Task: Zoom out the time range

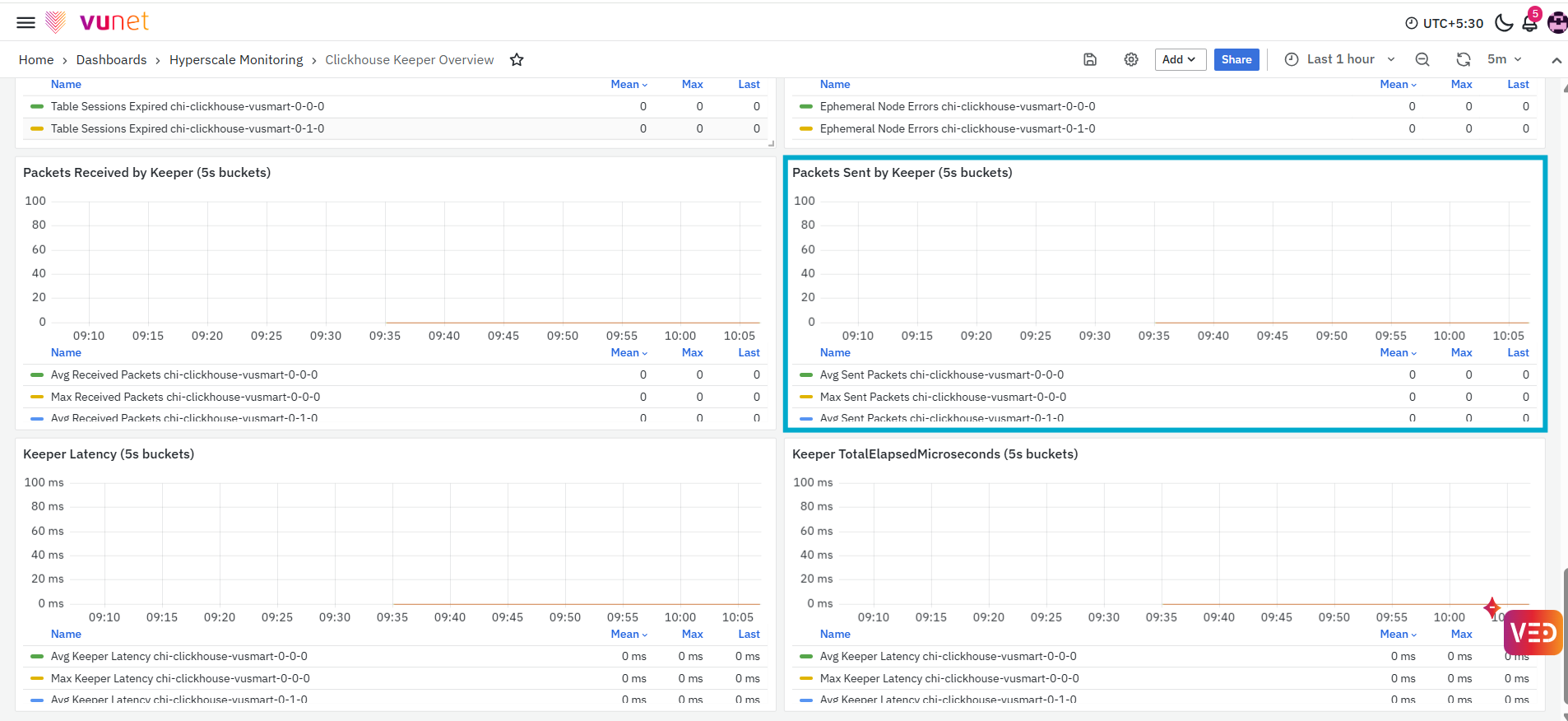Action: click(x=1422, y=59)
